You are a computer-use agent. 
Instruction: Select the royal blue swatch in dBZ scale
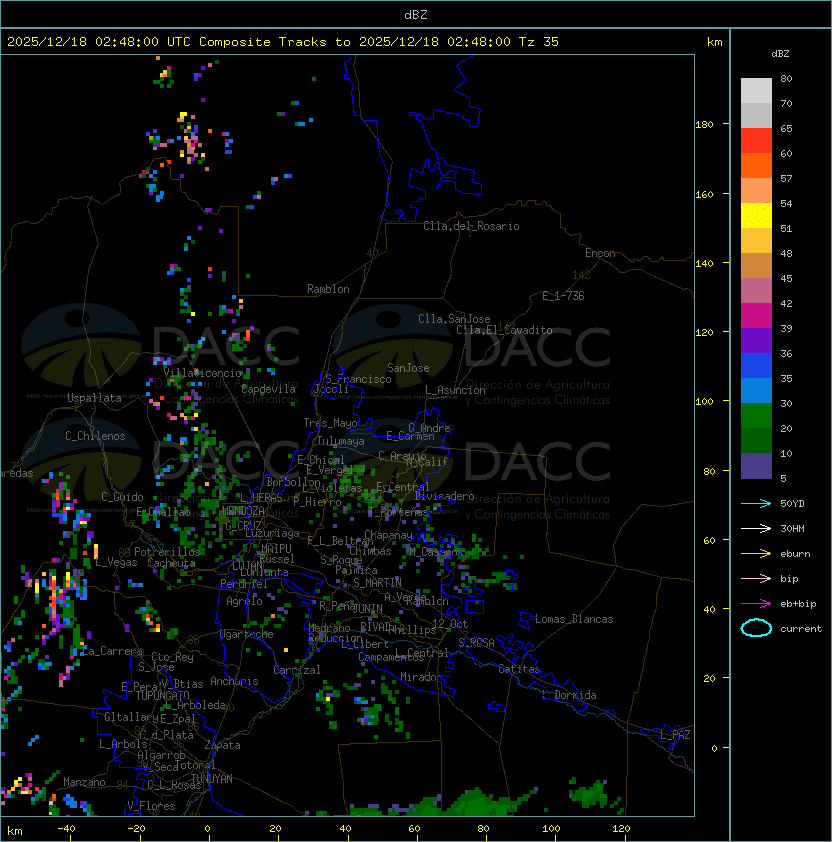tap(756, 366)
